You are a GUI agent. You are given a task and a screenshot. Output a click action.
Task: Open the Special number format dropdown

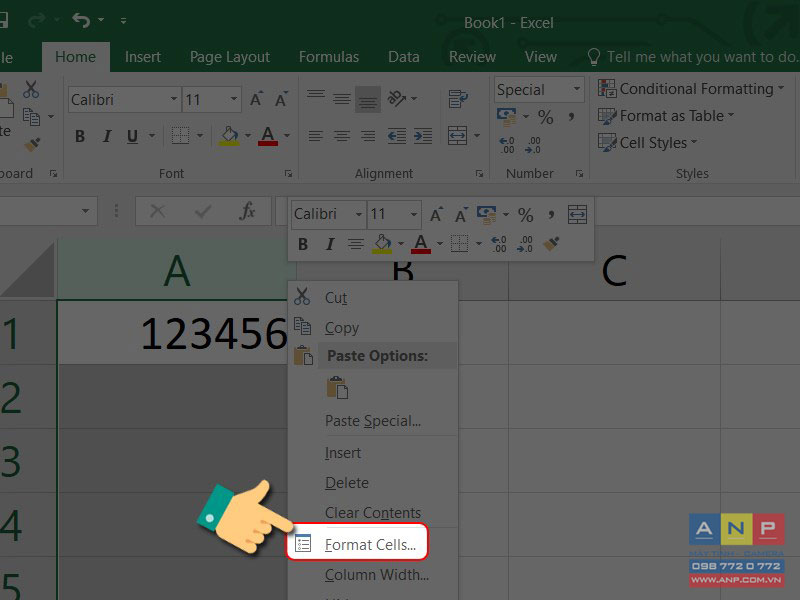577,89
